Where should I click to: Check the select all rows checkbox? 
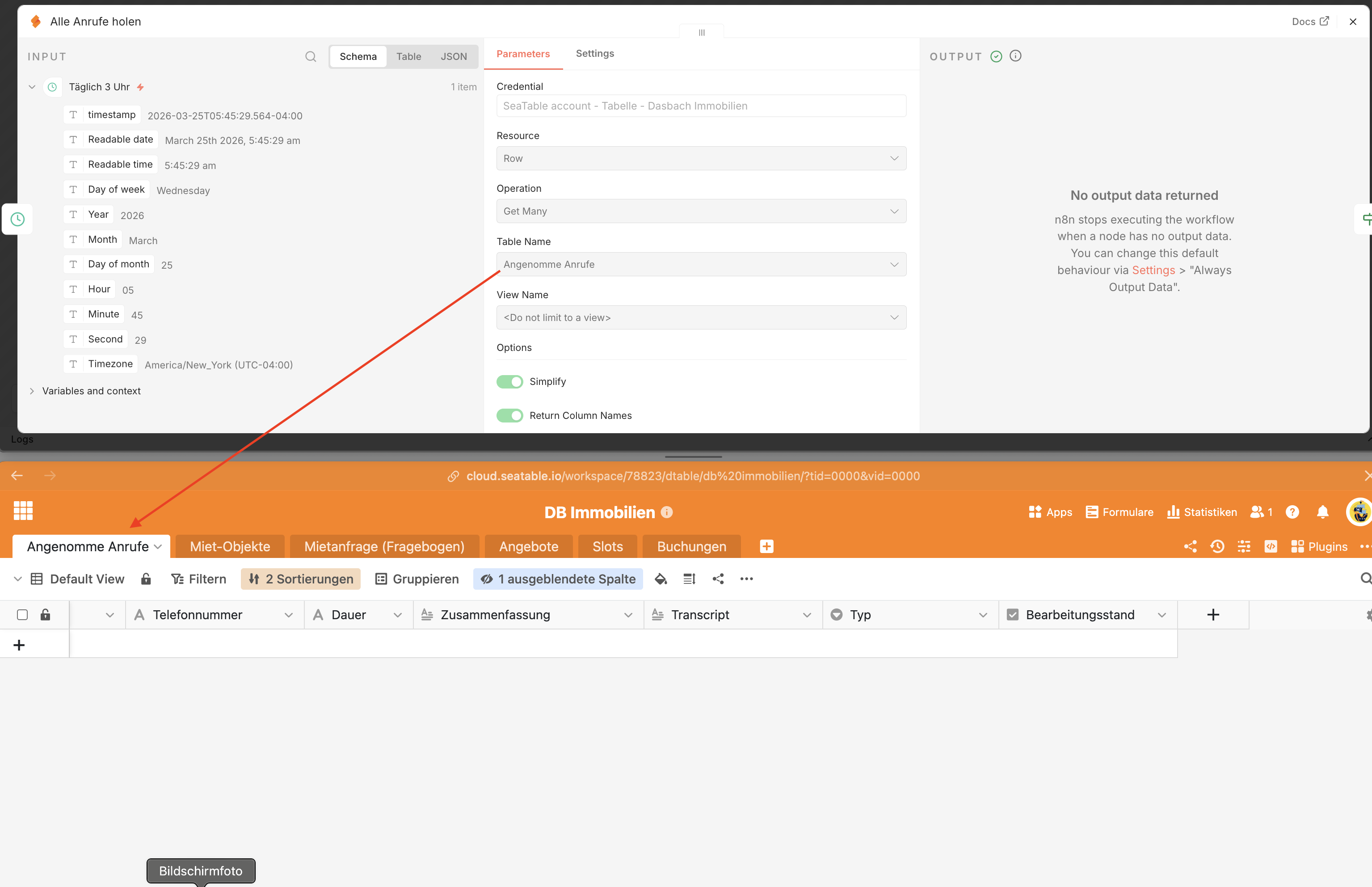[22, 615]
